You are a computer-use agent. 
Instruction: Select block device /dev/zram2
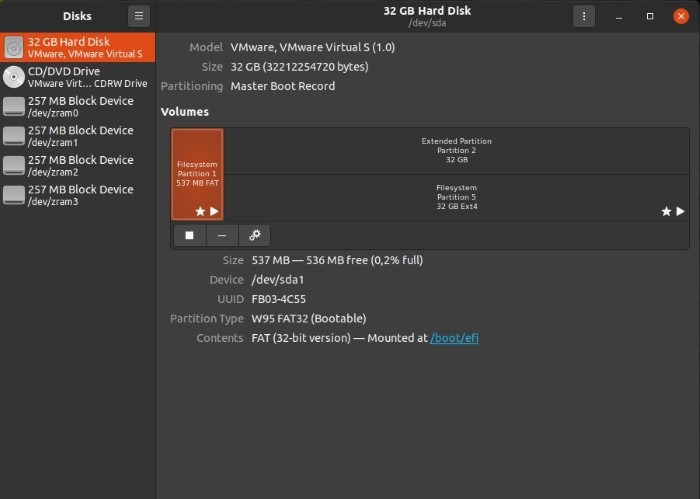[x=78, y=165]
